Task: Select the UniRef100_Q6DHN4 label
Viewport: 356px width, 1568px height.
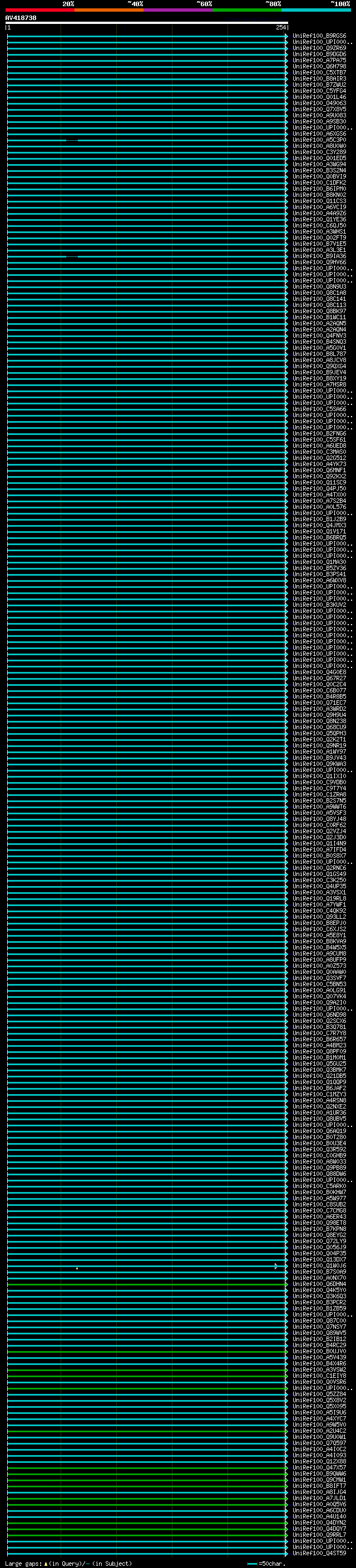Action: click(x=319, y=1284)
